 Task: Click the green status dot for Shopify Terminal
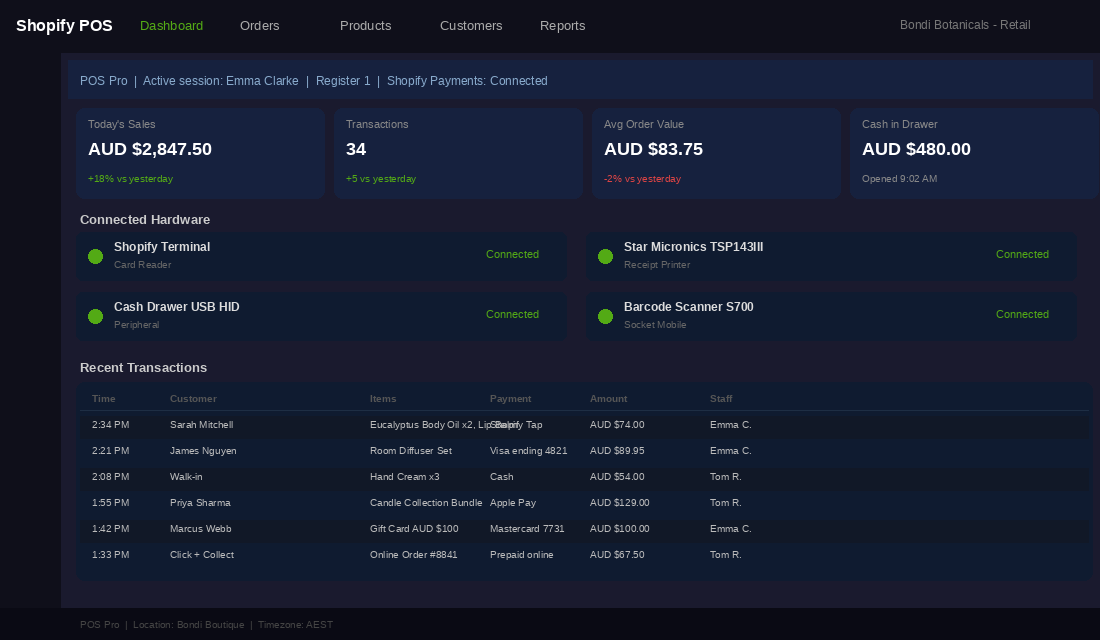coord(95,256)
